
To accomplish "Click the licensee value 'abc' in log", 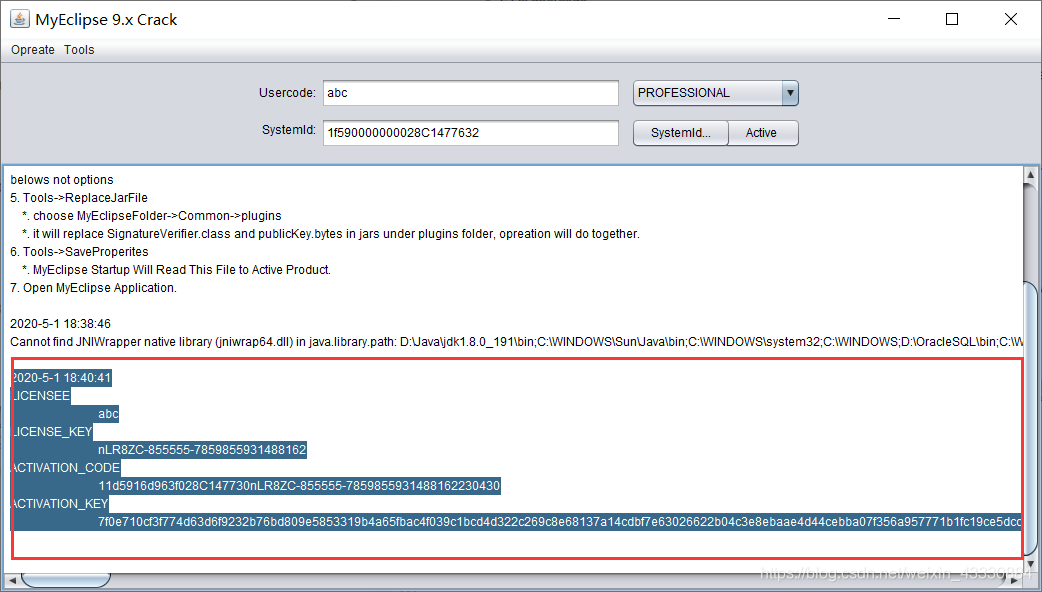I will point(108,414).
